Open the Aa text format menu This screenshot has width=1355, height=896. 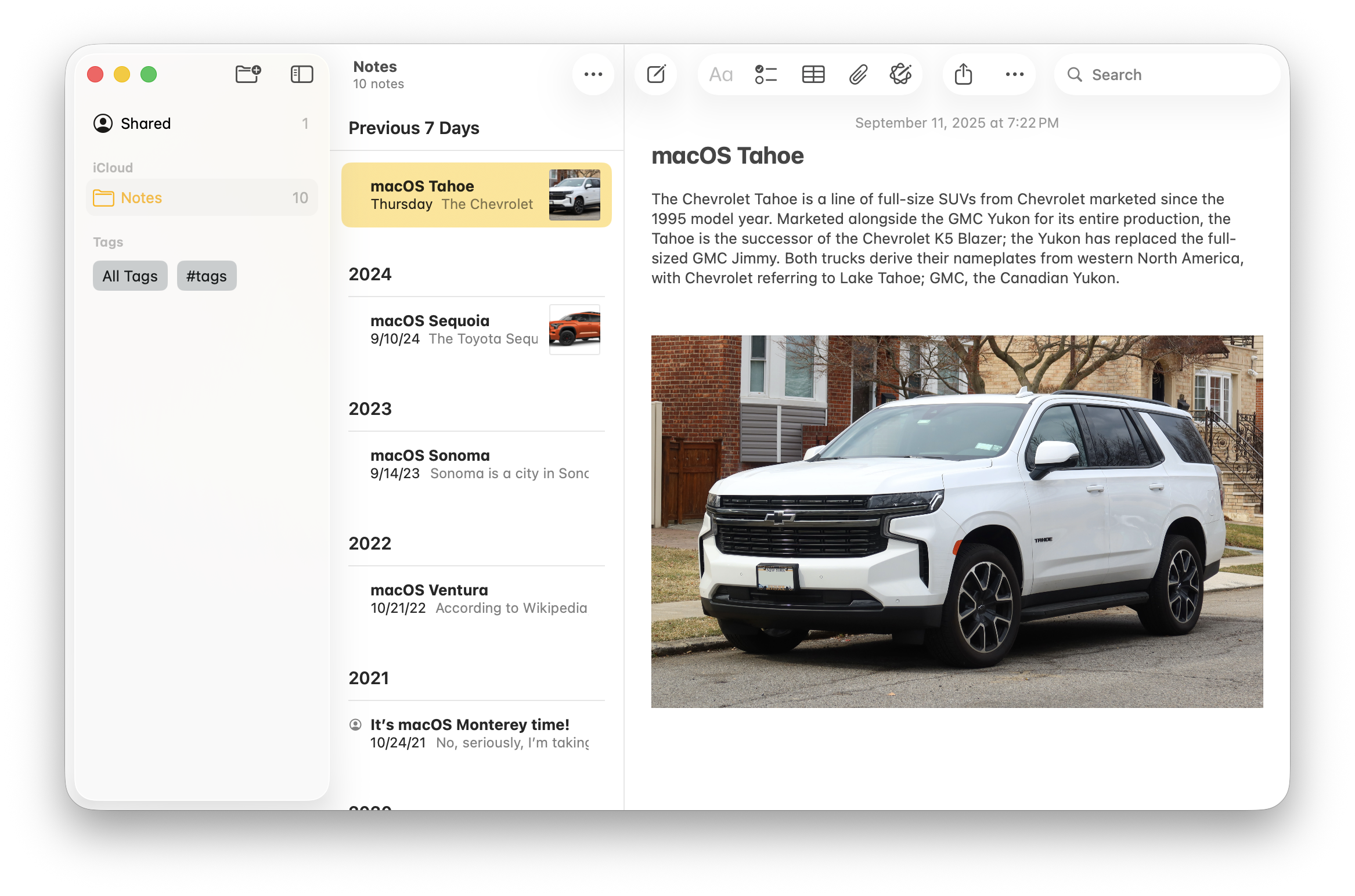(x=721, y=74)
